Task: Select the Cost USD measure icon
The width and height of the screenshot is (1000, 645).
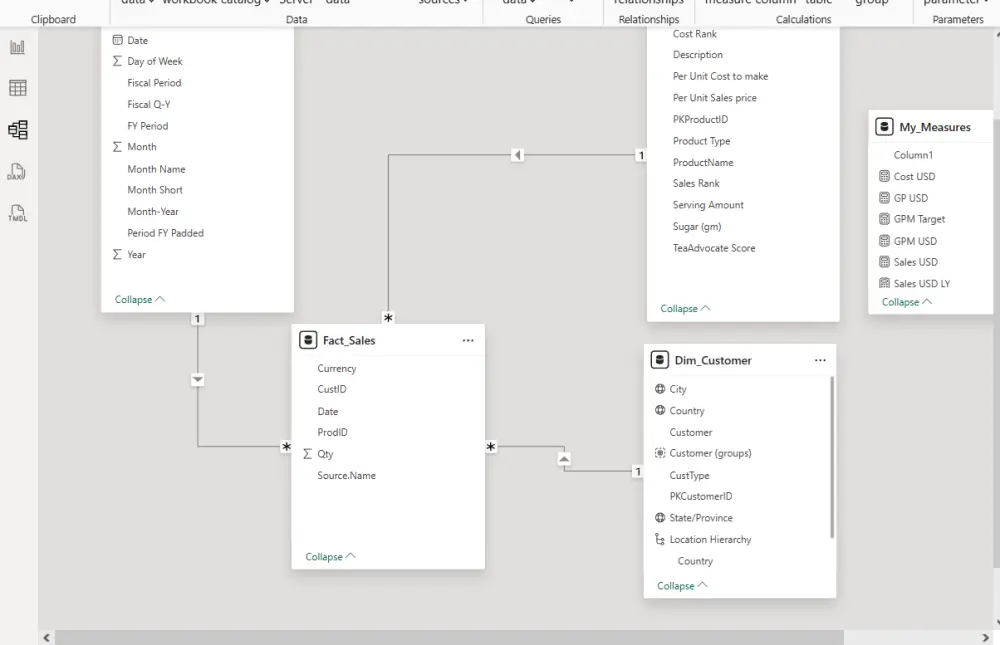Action: pyautogui.click(x=884, y=176)
